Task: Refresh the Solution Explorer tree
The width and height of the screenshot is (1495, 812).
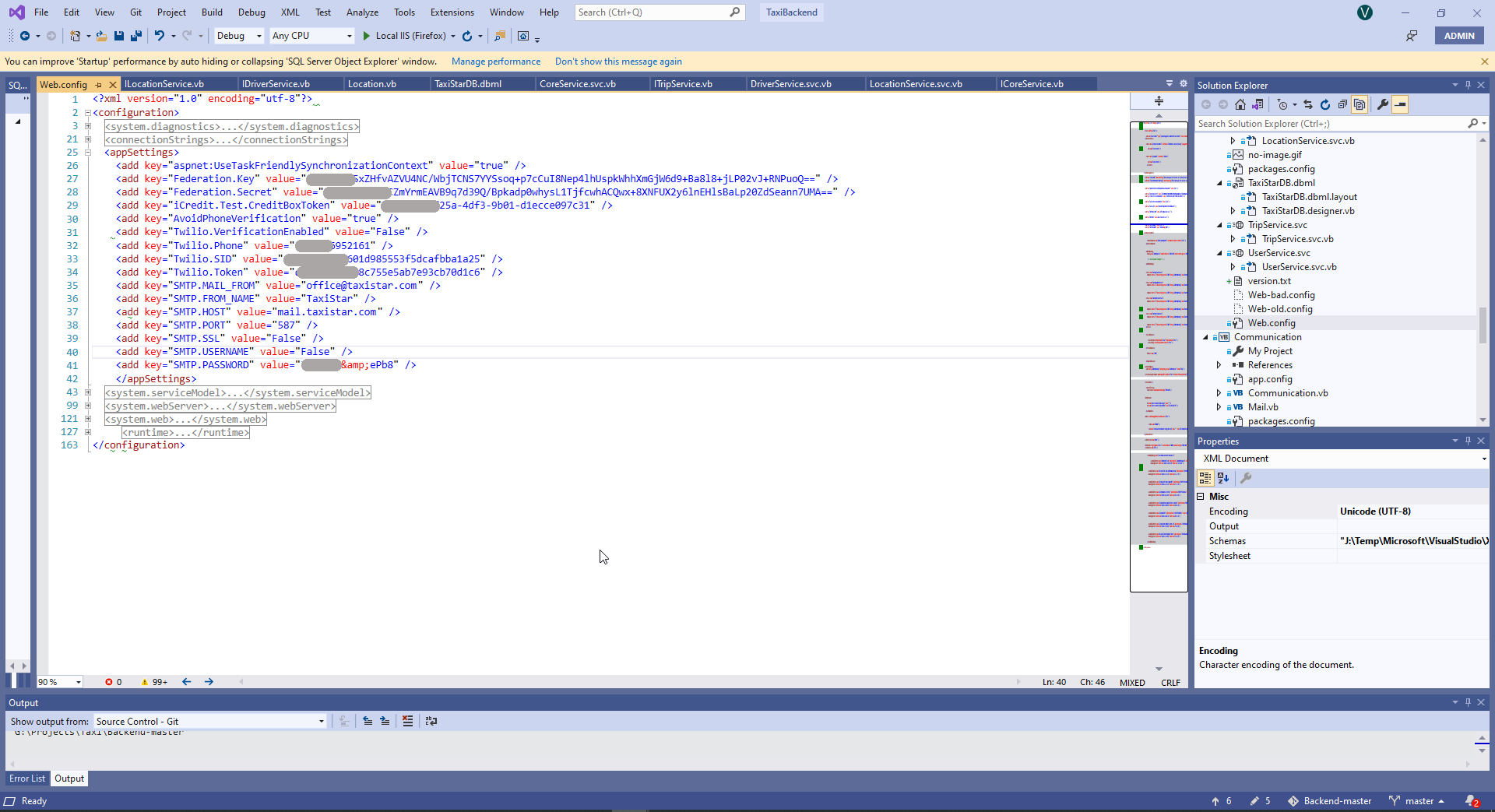Action: coord(1325,104)
